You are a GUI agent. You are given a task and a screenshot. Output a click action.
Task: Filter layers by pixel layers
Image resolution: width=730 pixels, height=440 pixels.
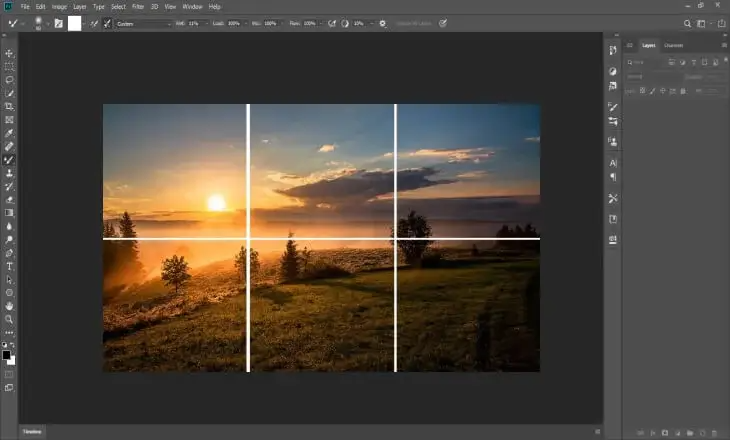(x=672, y=62)
